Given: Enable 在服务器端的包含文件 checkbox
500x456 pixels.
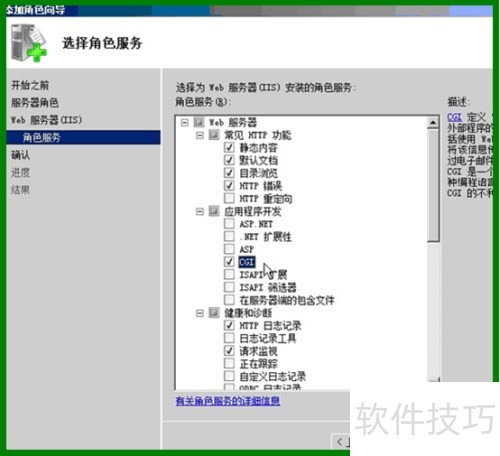Looking at the screenshot, I should tap(229, 299).
